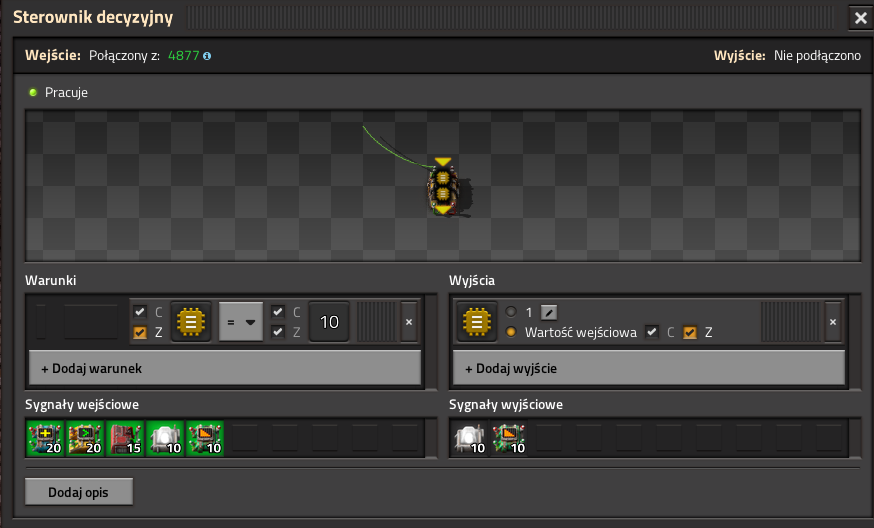The height and width of the screenshot is (528, 874).
Task: Select the input signal showing count 15
Action: pos(124,438)
